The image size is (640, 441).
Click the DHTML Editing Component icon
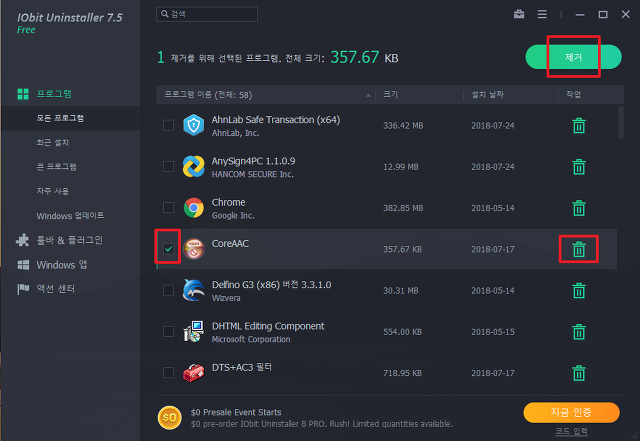(193, 332)
